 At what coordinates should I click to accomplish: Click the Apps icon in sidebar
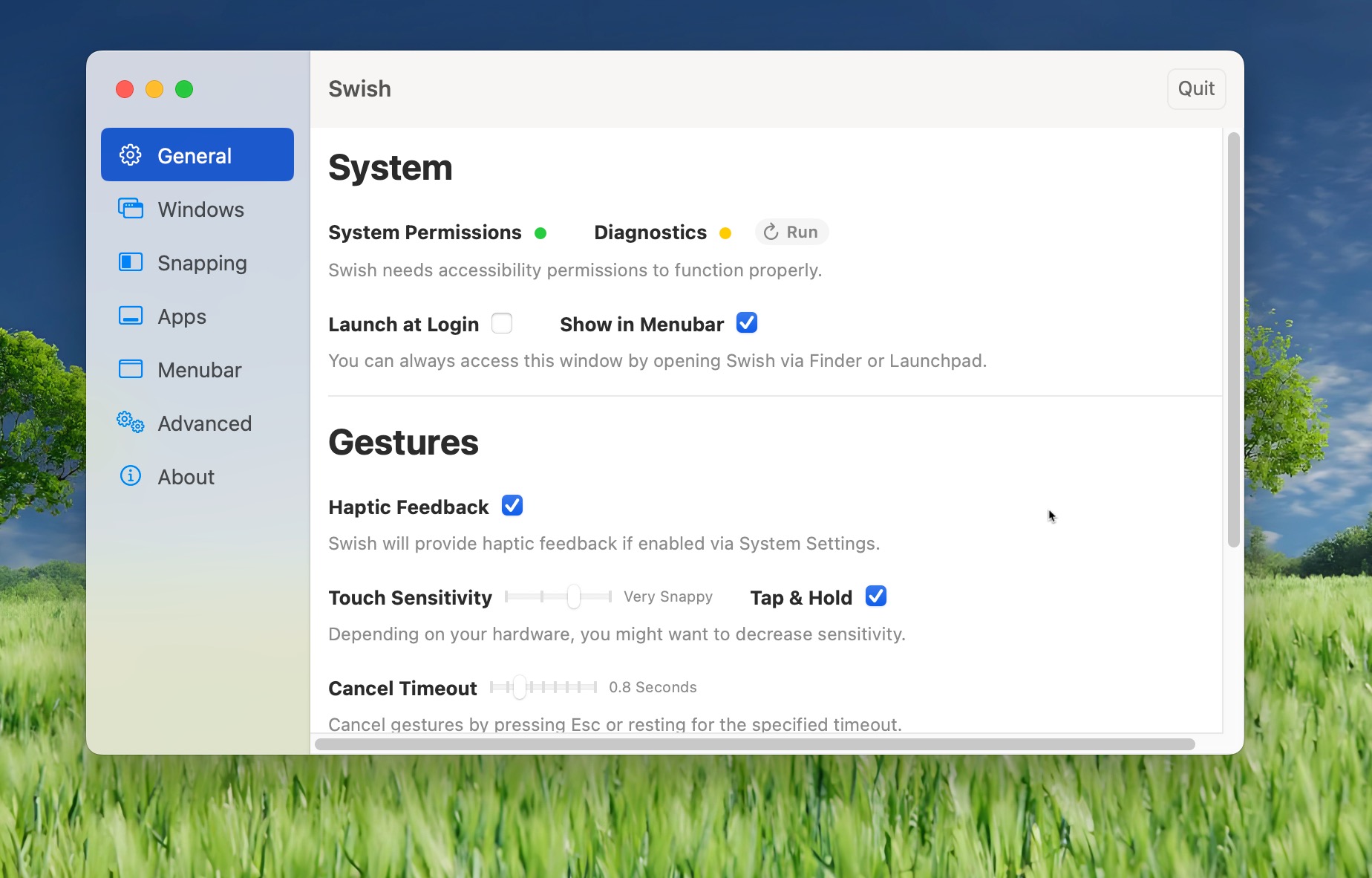(131, 316)
